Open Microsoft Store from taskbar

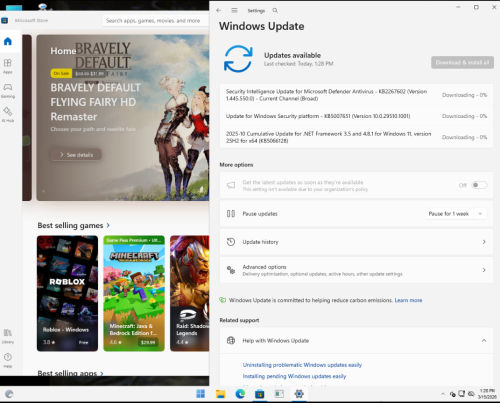259,394
